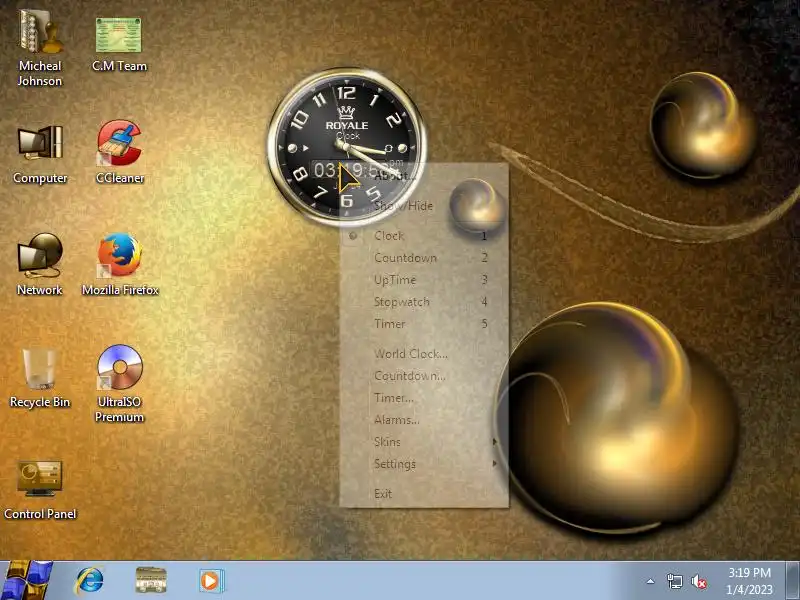Viewport: 800px width, 600px height.
Task: Launch Mozilla Firefox from the desktop
Action: tap(120, 264)
